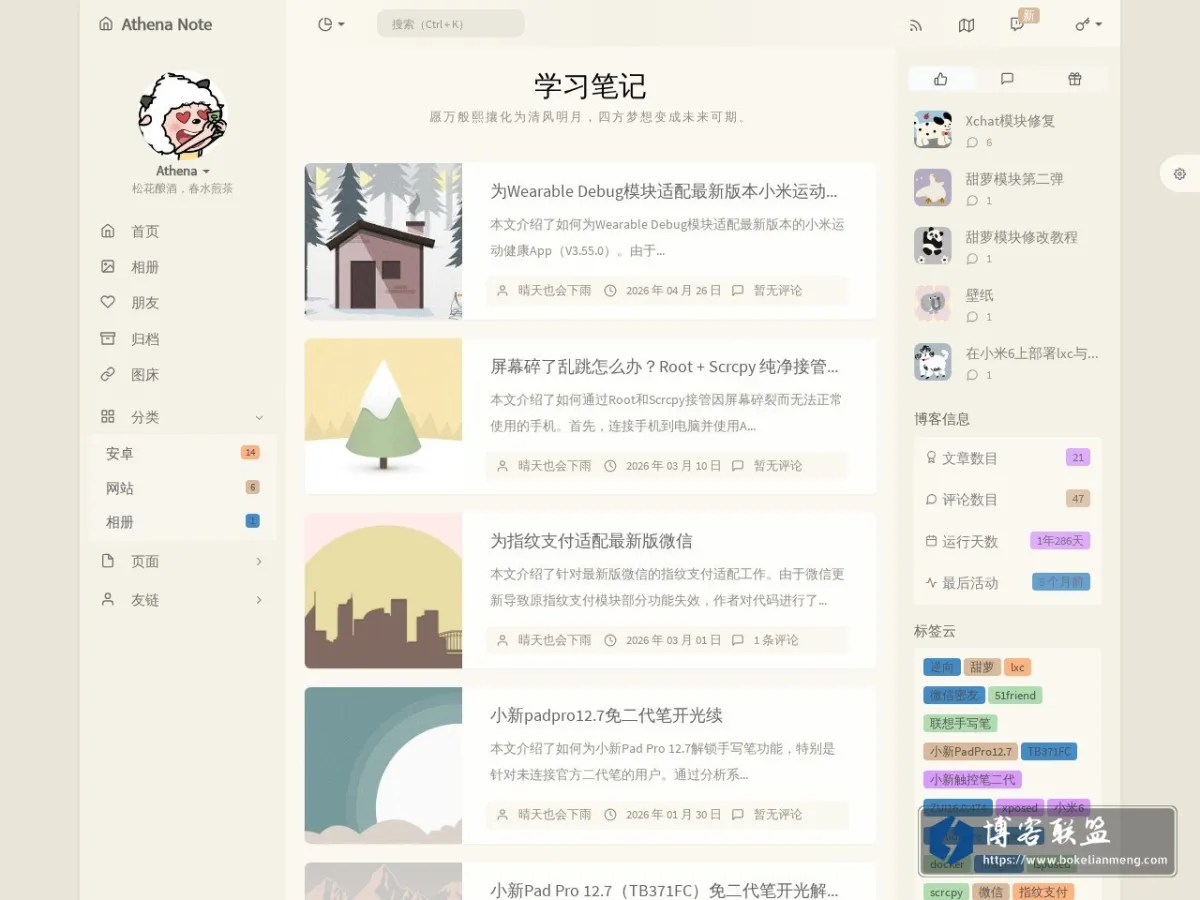Open the clock/theme dropdown in the header
This screenshot has height=900, width=1200.
331,24
